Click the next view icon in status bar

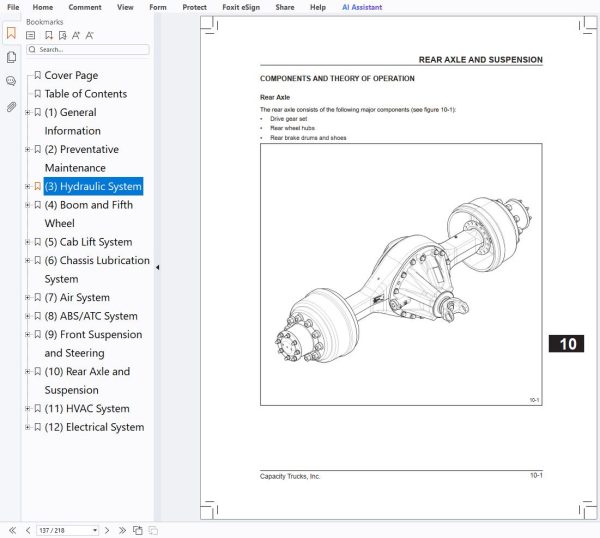point(153,530)
